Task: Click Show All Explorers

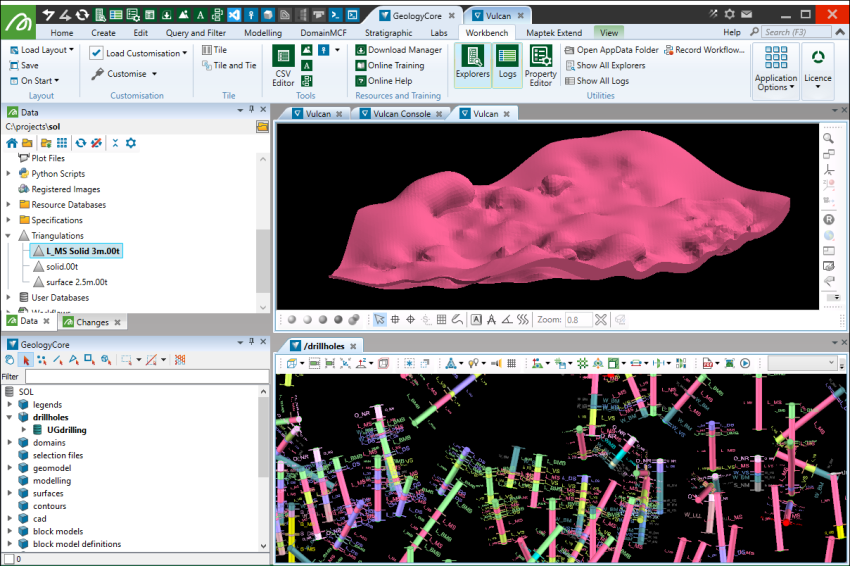Action: (610, 66)
